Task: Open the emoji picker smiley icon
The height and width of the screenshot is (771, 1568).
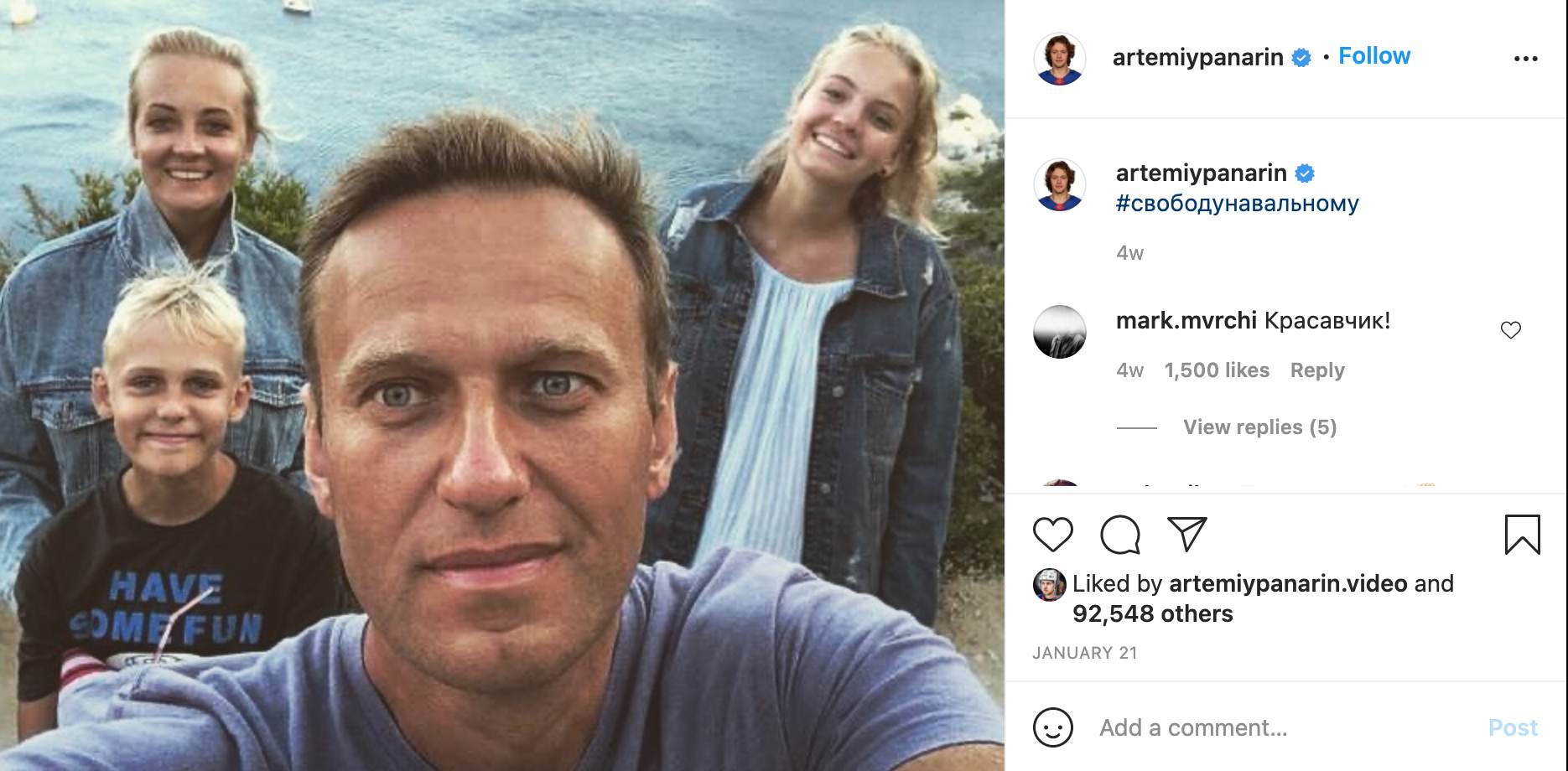Action: [x=1053, y=727]
